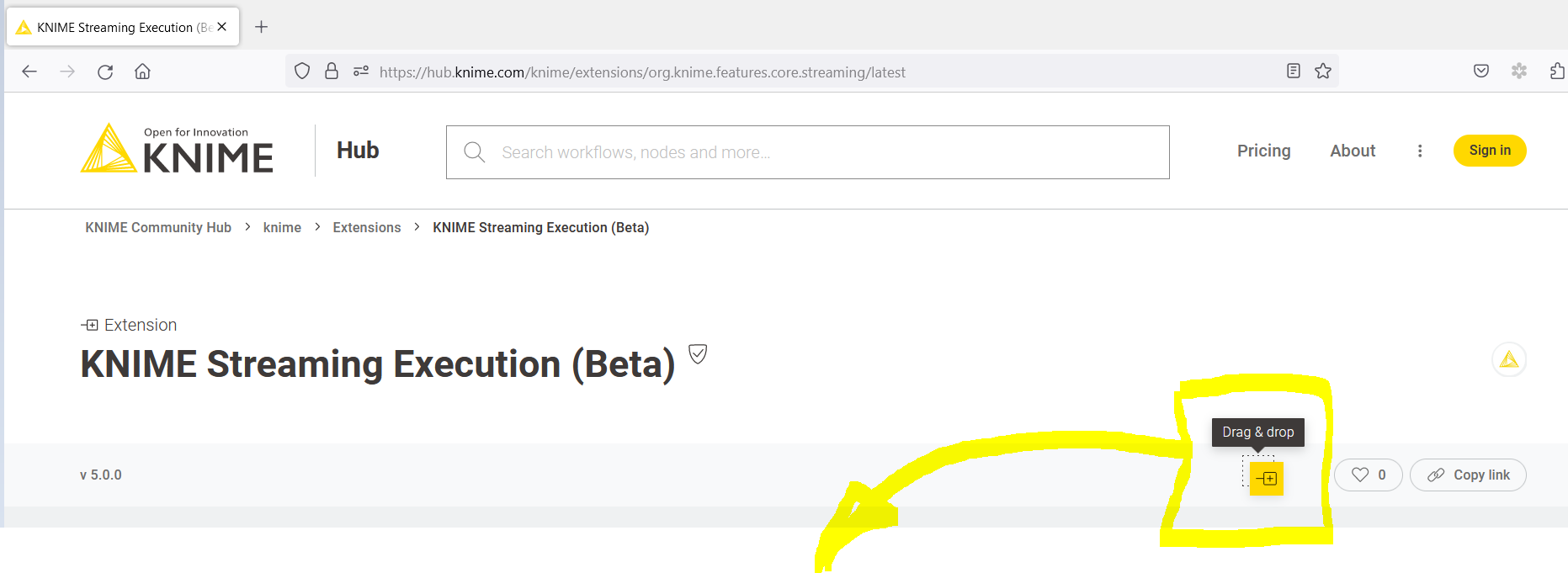This screenshot has height=573, width=1568.
Task: Click the Extension type icon above title
Action: coord(89,325)
